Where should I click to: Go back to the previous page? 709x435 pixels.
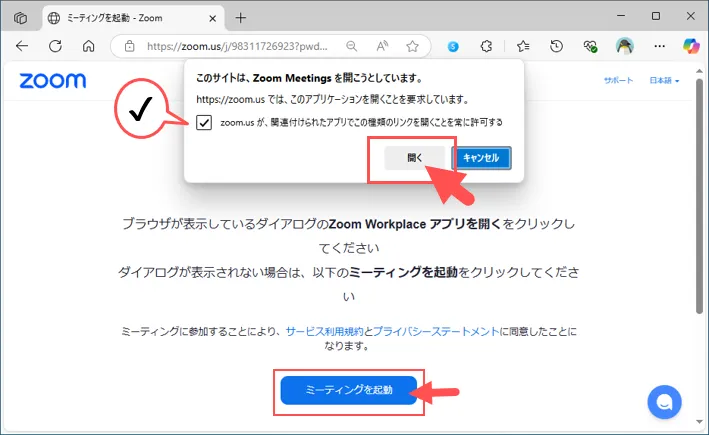[22, 46]
